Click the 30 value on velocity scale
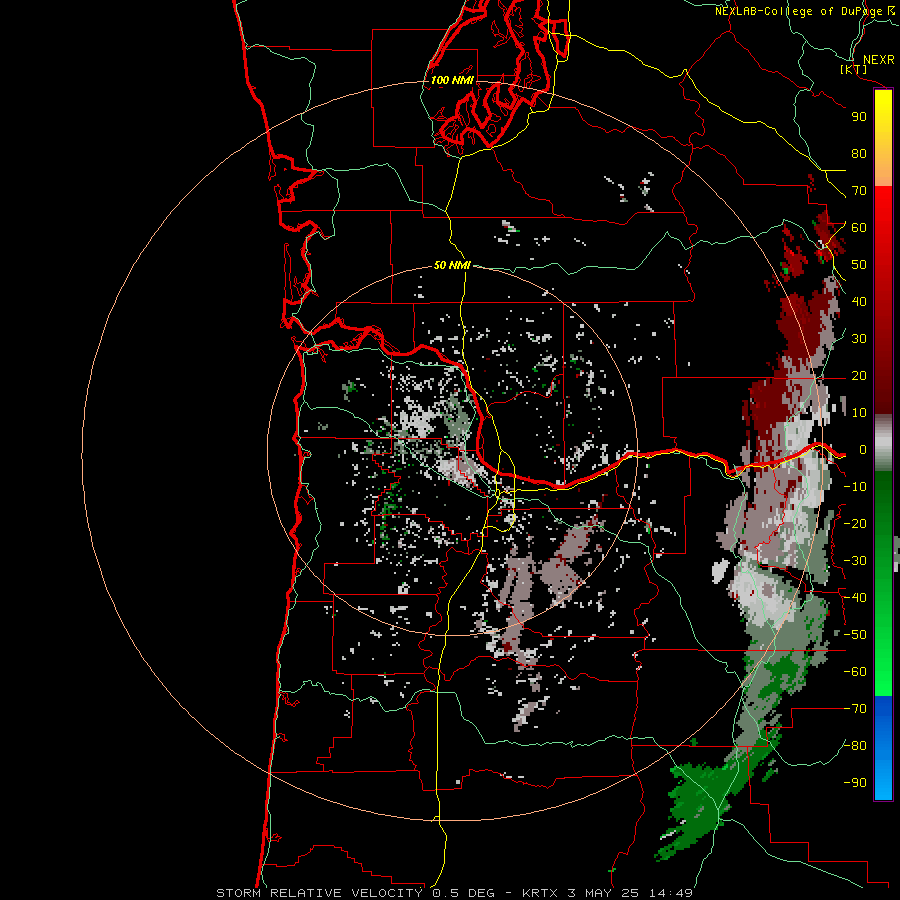Screen dimensions: 900x900 click(x=859, y=339)
